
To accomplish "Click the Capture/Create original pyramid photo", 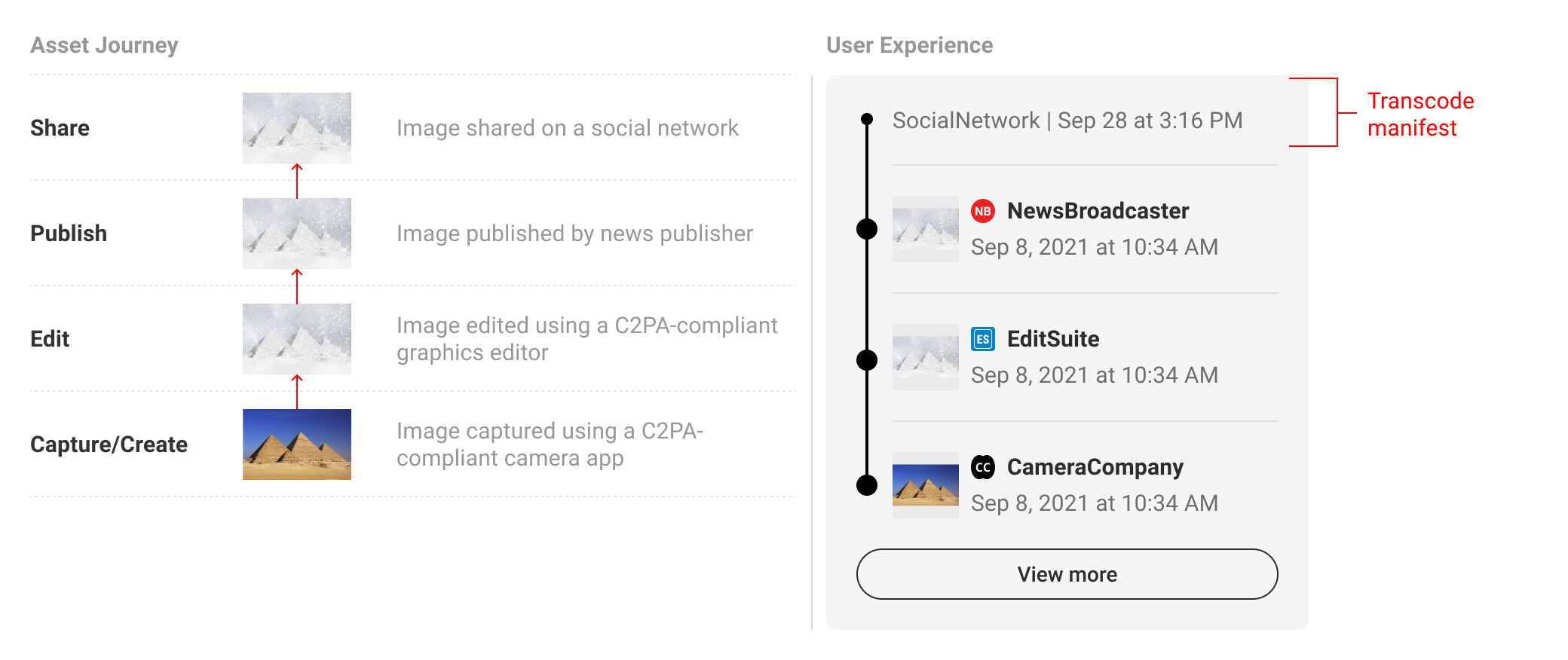I will point(297,445).
